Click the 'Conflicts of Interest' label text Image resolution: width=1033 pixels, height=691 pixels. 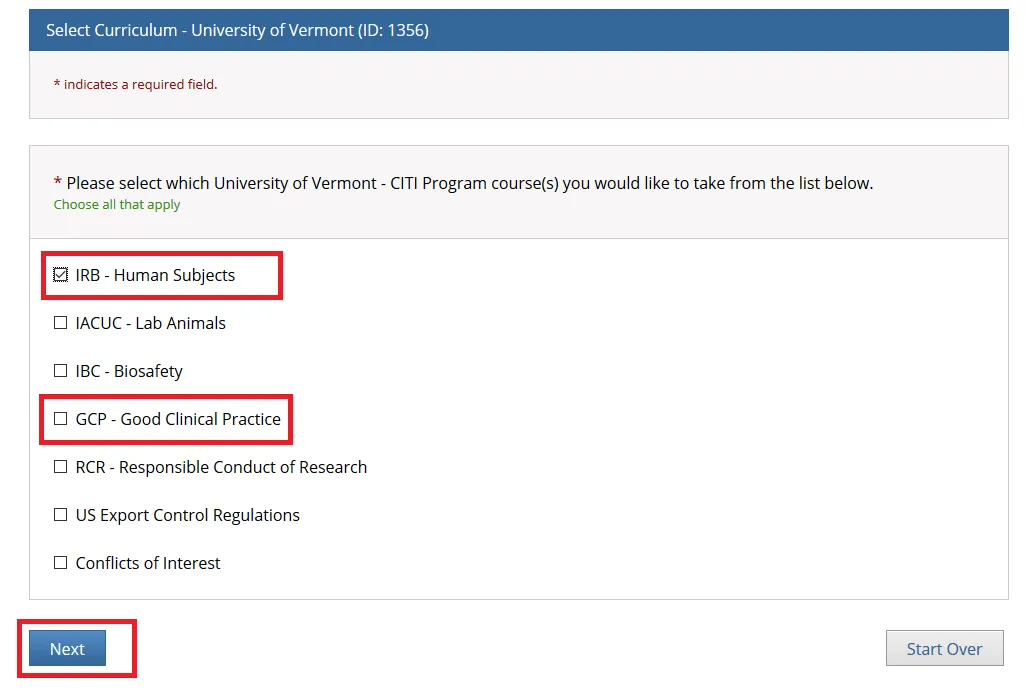(148, 563)
